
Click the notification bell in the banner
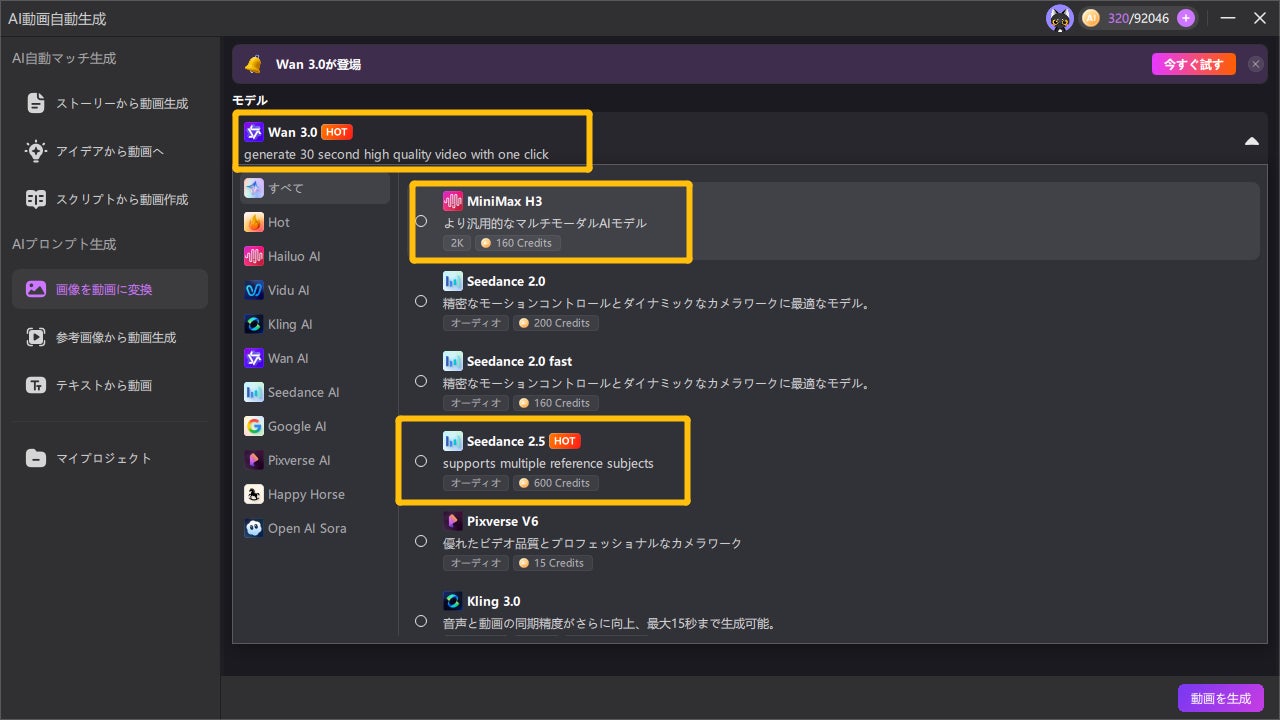point(254,64)
